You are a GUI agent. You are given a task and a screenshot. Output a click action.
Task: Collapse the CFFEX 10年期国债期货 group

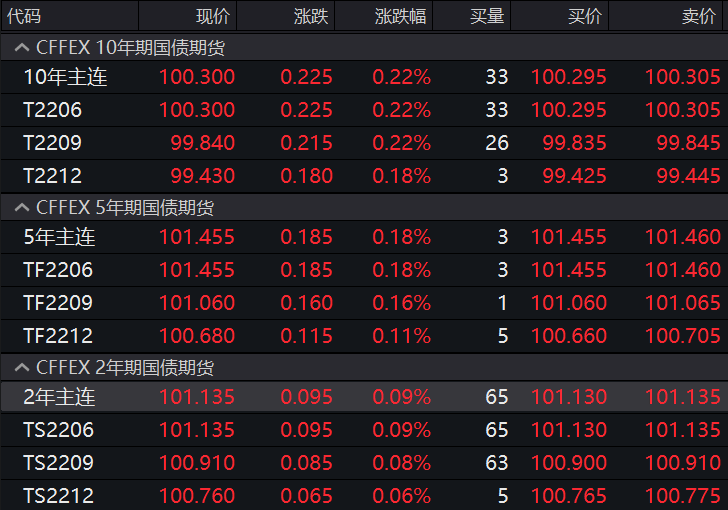point(21,47)
